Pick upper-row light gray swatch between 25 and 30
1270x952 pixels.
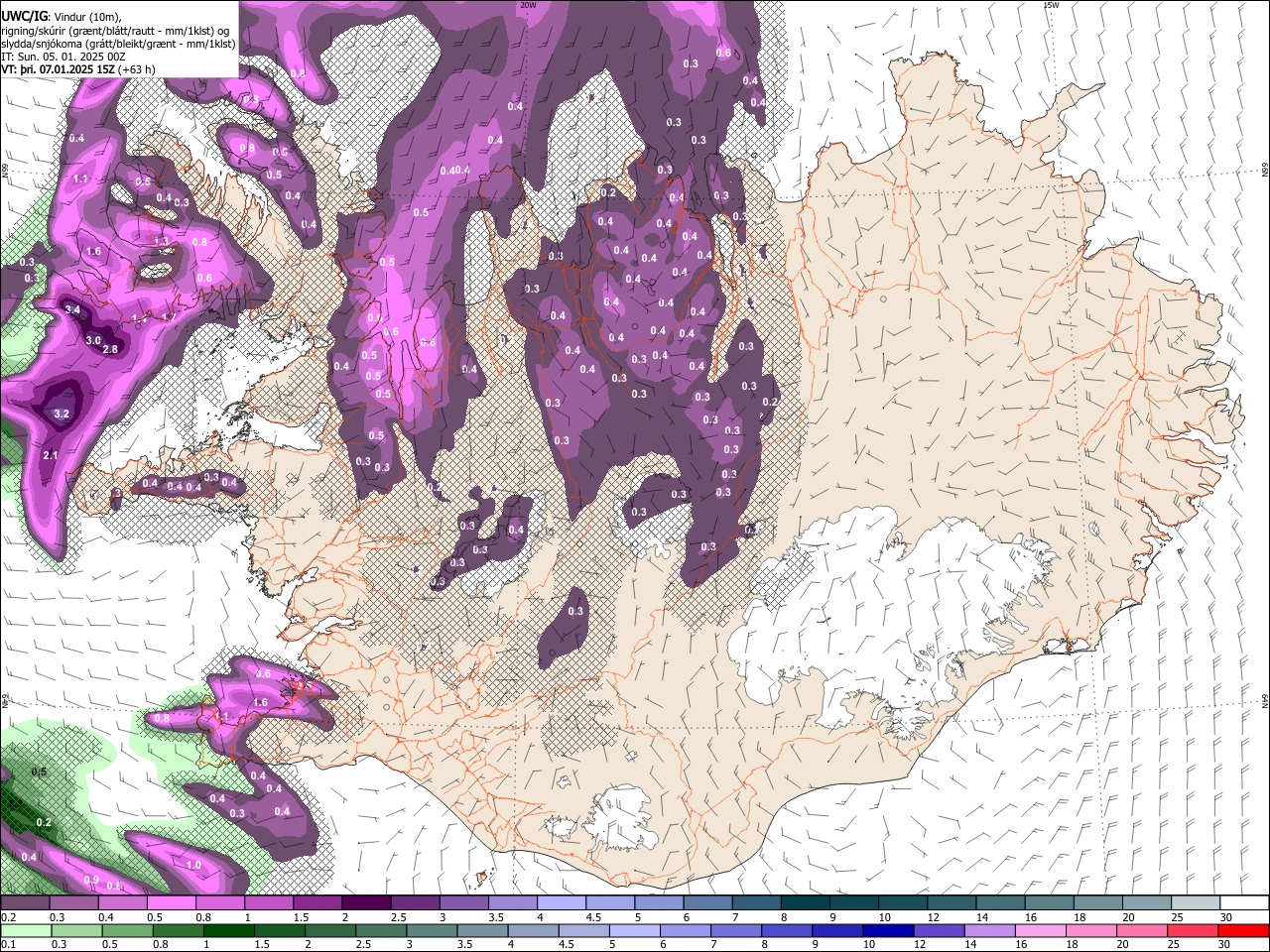[1197, 903]
